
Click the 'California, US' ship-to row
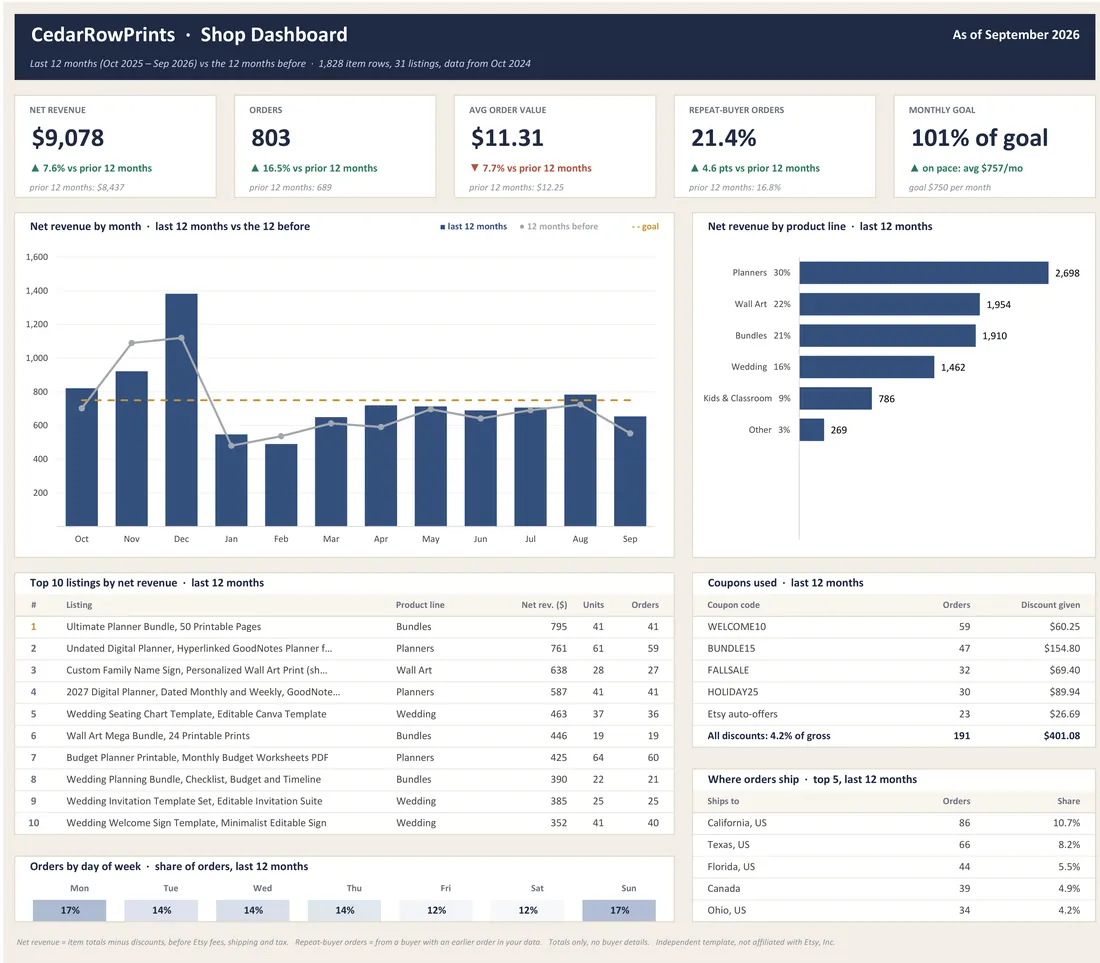893,823
